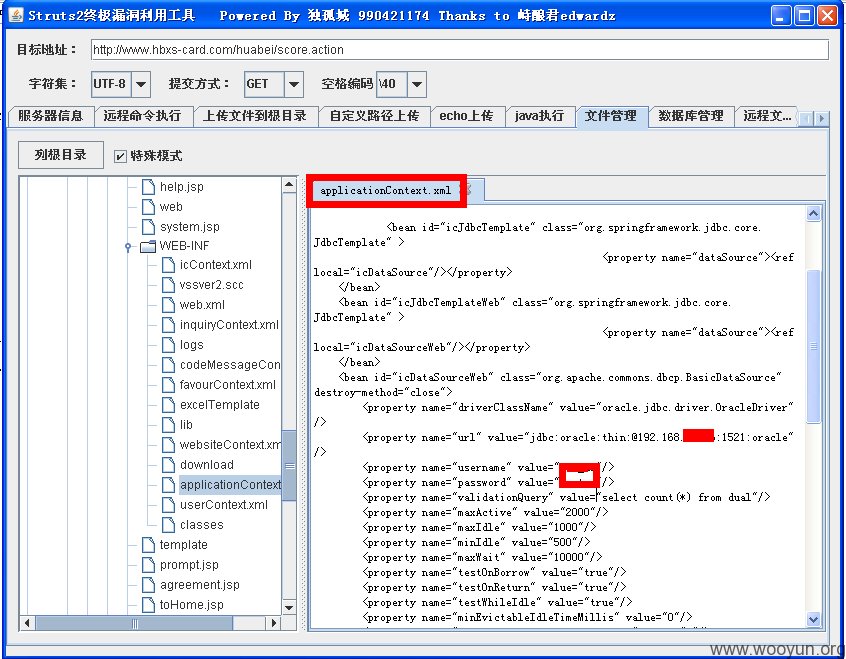
Task: Click the classes item icon
Action: (168, 525)
